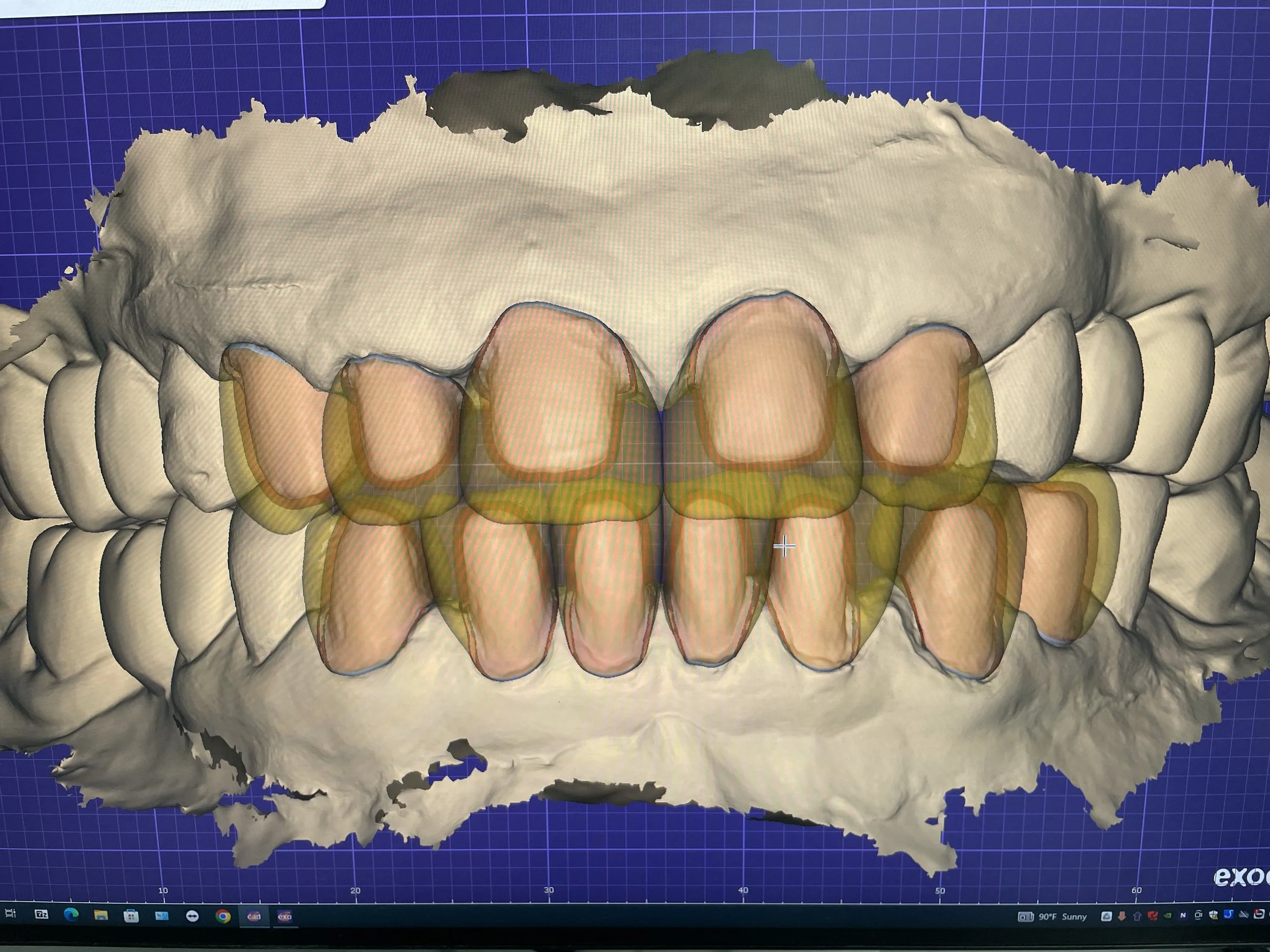Launch the 7-Zip taskbar icon
This screenshot has width=1270, height=952.
tap(41, 915)
